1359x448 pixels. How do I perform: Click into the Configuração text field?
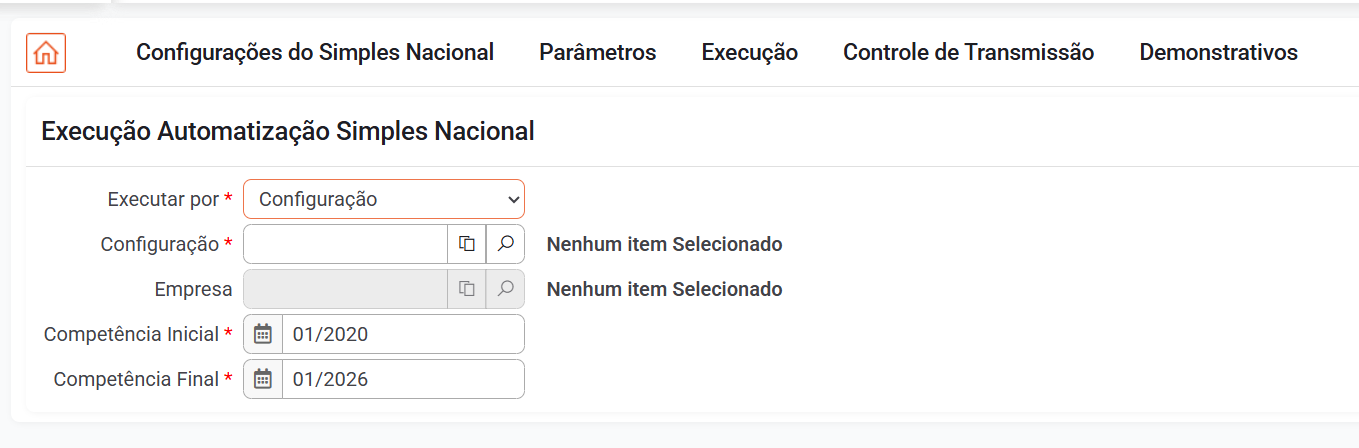345,244
